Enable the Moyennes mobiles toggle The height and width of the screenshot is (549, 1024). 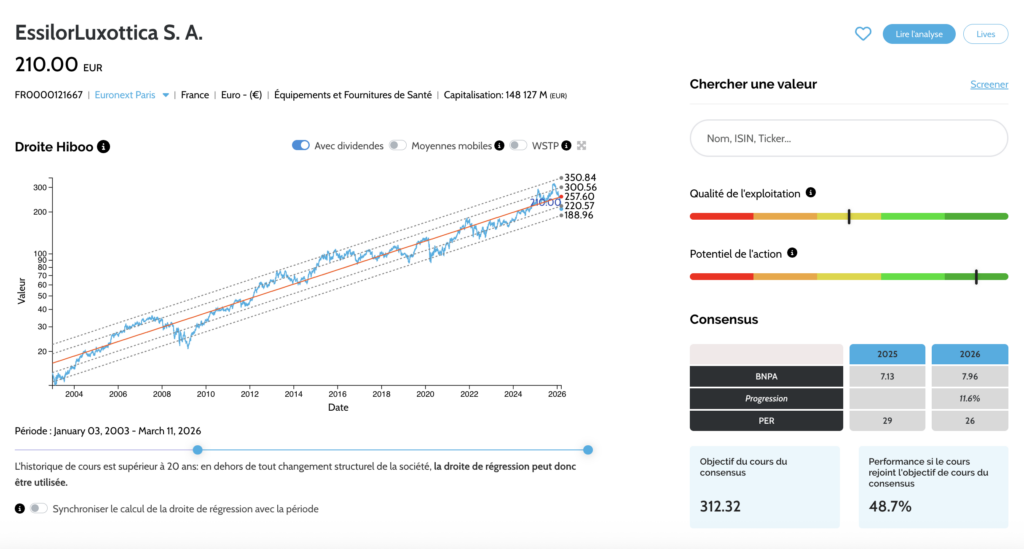click(x=397, y=146)
